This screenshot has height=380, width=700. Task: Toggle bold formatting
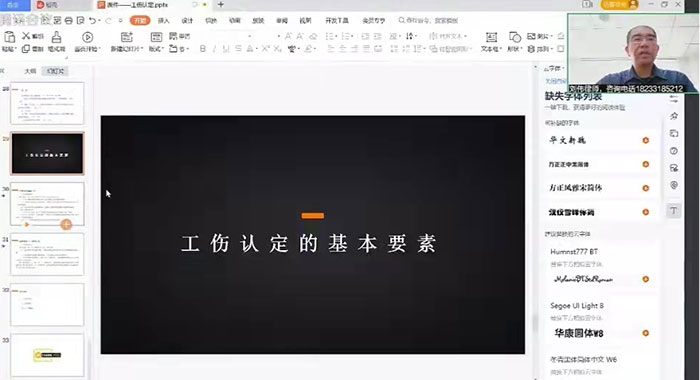coord(203,49)
